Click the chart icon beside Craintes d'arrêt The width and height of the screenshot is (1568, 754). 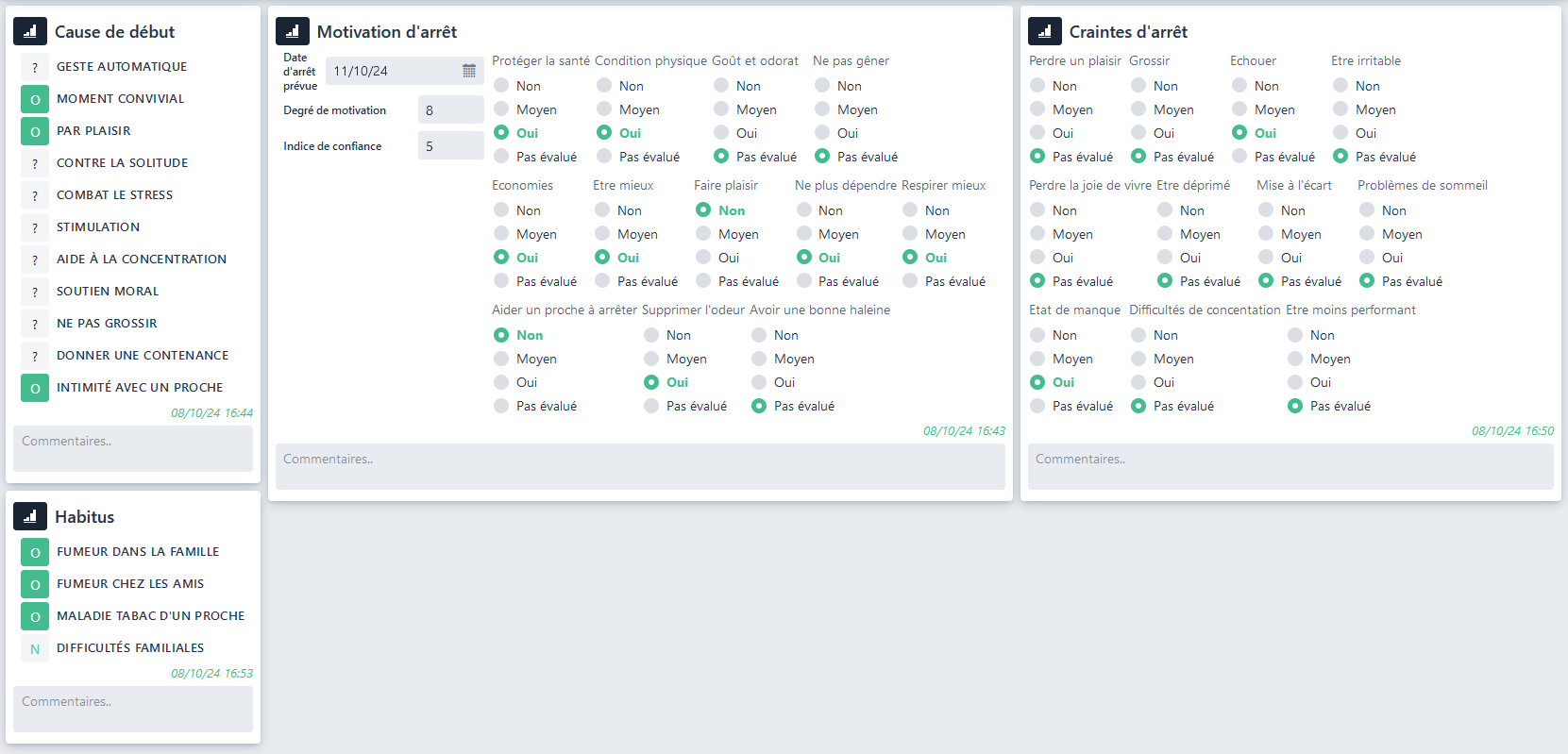pos(1044,31)
